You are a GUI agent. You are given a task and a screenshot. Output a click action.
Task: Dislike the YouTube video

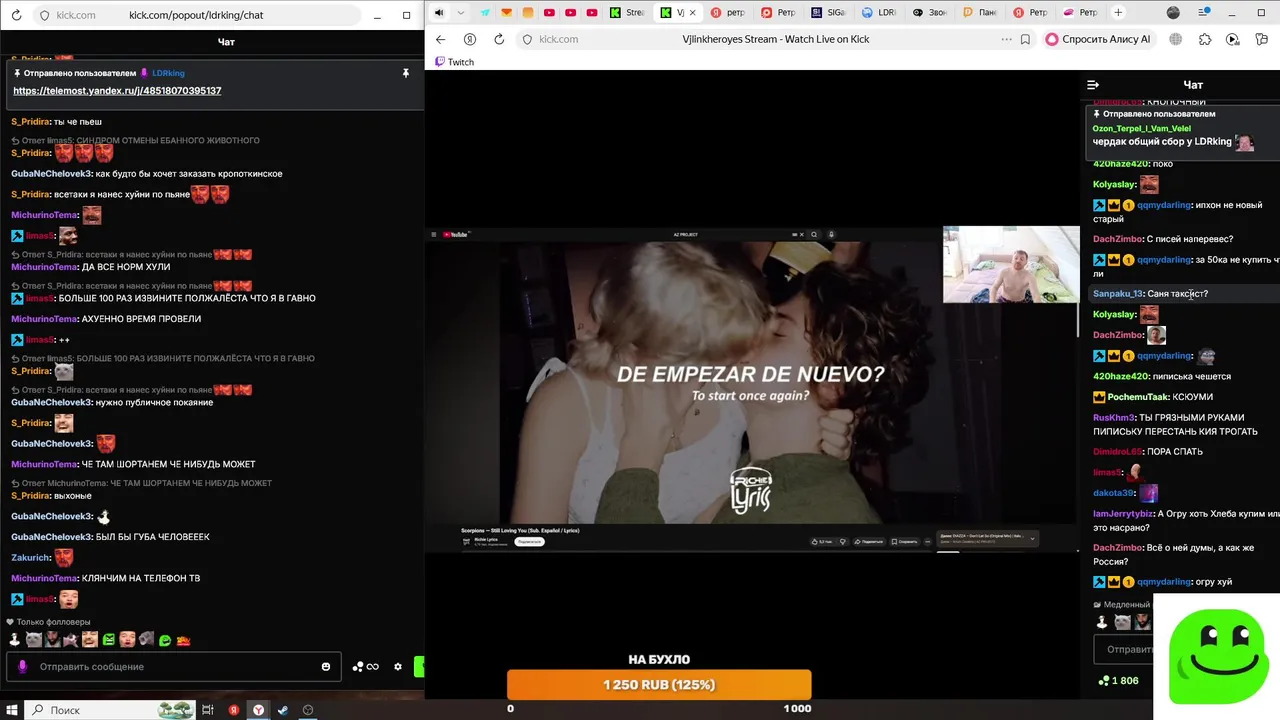coord(842,541)
